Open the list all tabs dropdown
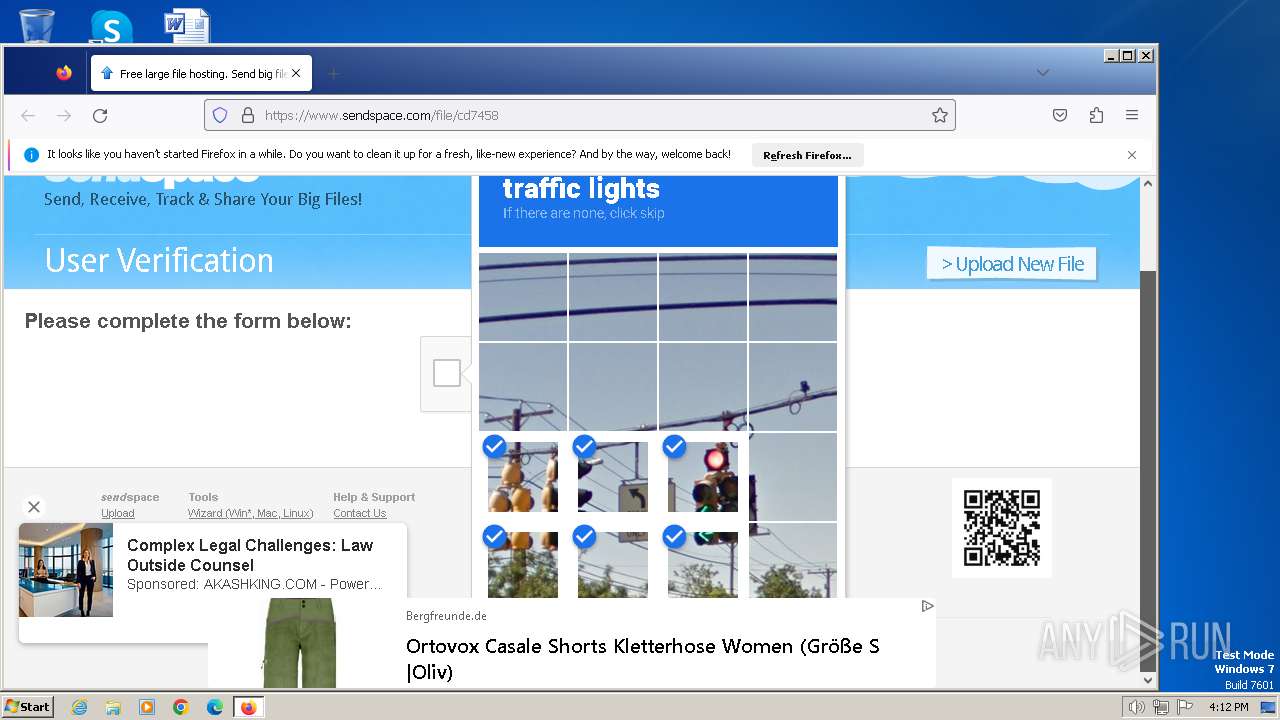1280x720 pixels. (x=1043, y=73)
